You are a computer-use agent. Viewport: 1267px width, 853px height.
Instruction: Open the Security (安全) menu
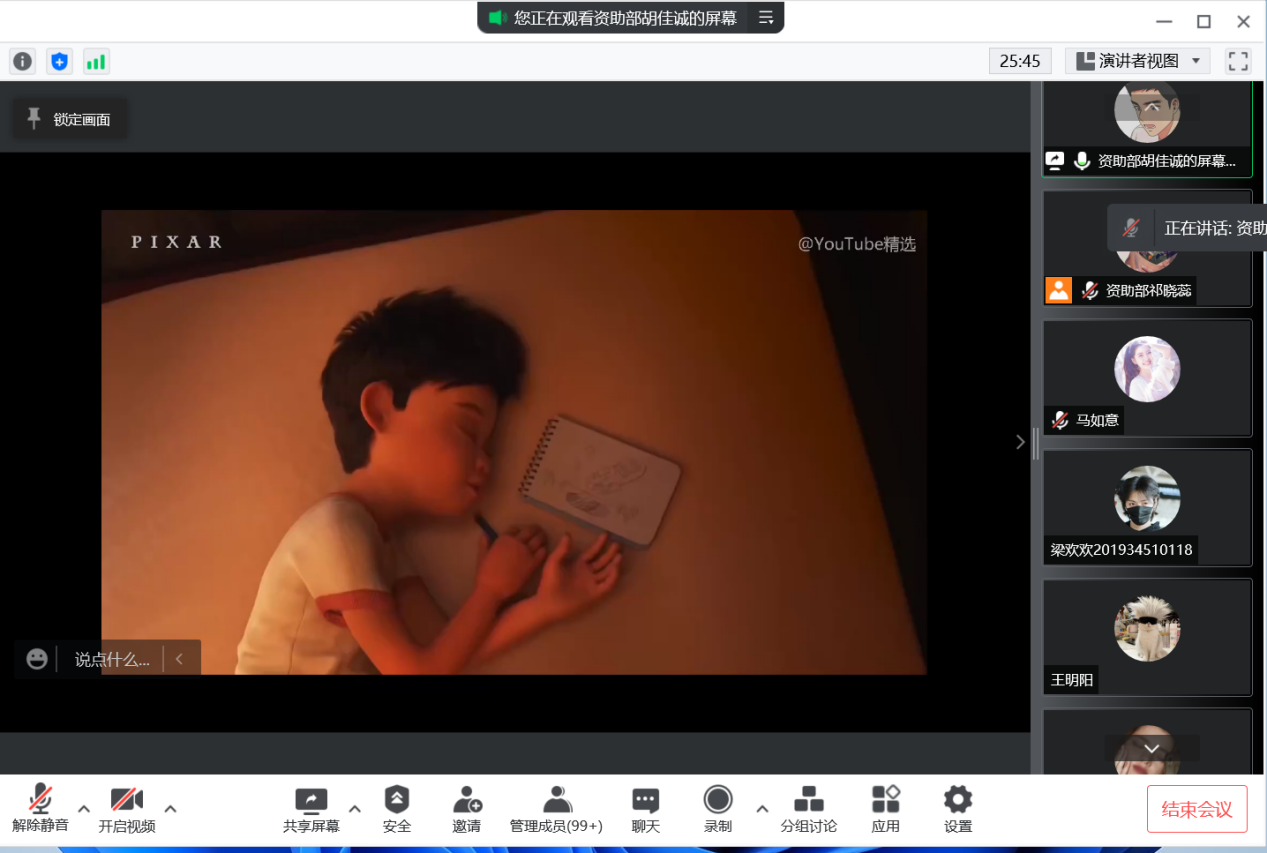click(x=397, y=809)
